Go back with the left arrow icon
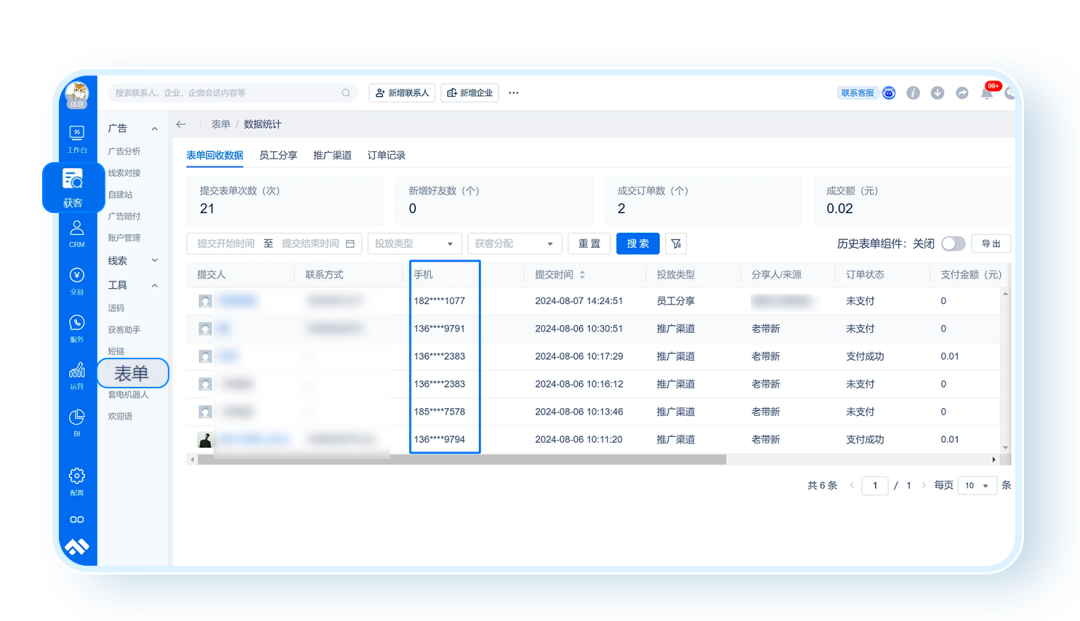The width and height of the screenshot is (1080, 621). [x=181, y=124]
